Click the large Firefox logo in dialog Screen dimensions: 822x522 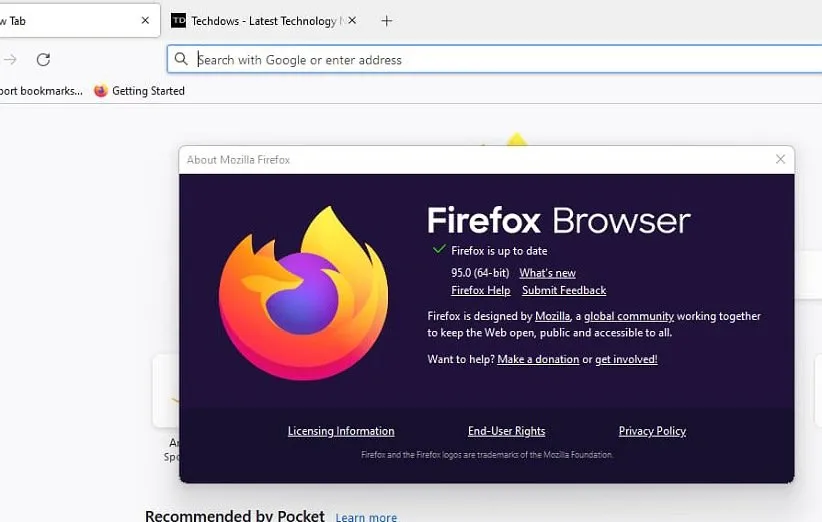coord(304,293)
